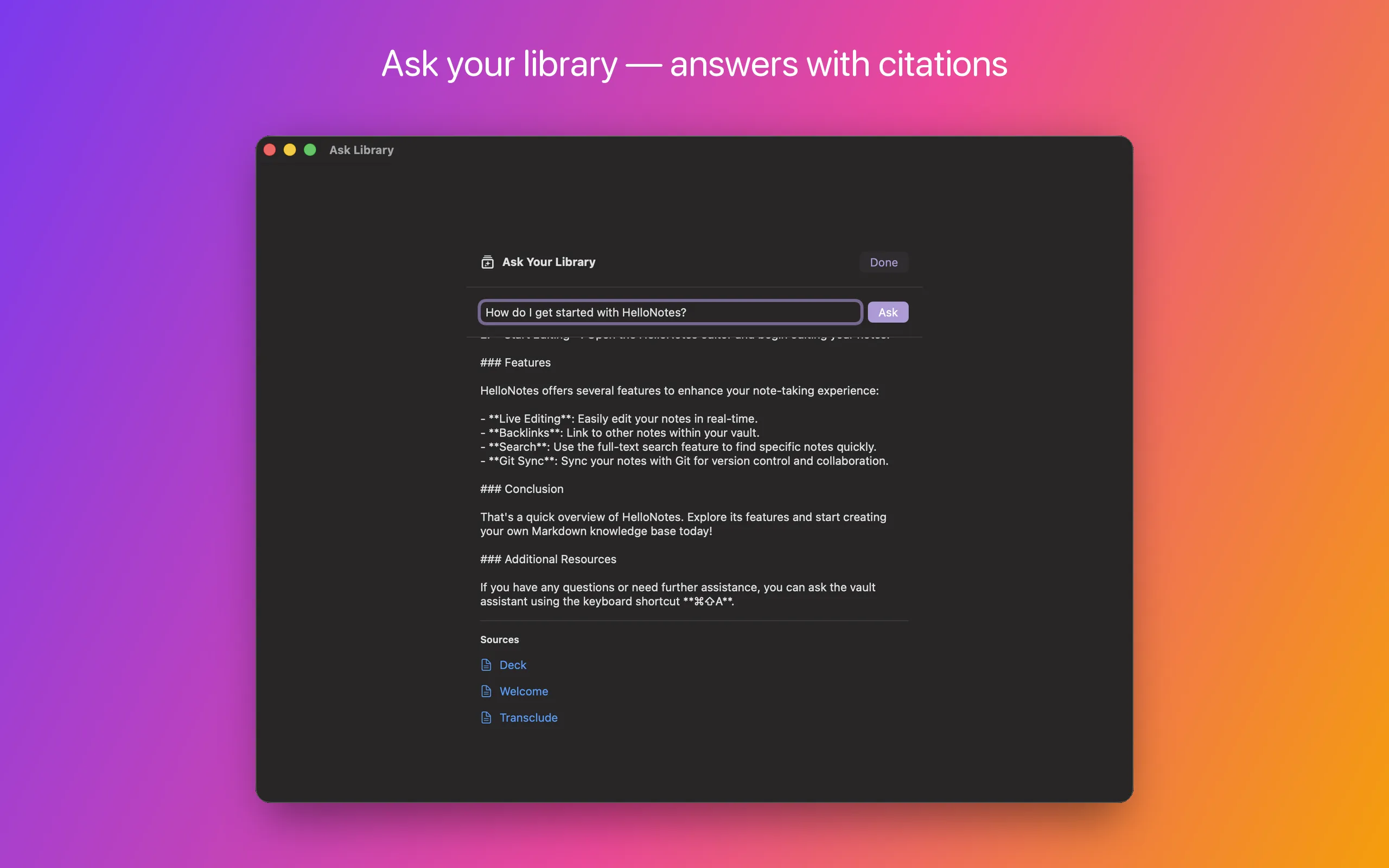Click the Welcome source document icon
1389x868 pixels.
coord(486,691)
